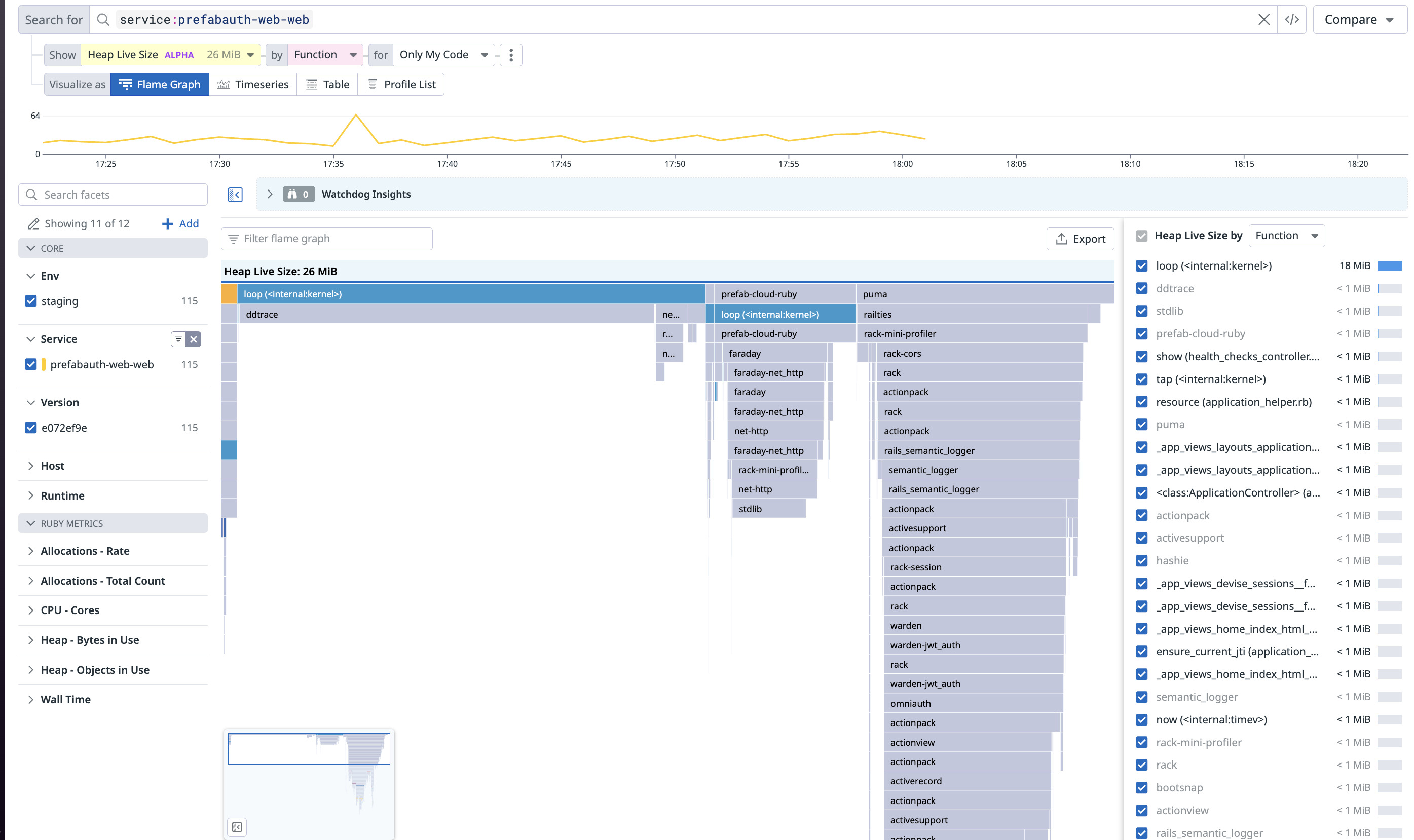Image resolution: width=1414 pixels, height=840 pixels.
Task: Open Function dropdown in Heap Live Size panel
Action: 1286,236
